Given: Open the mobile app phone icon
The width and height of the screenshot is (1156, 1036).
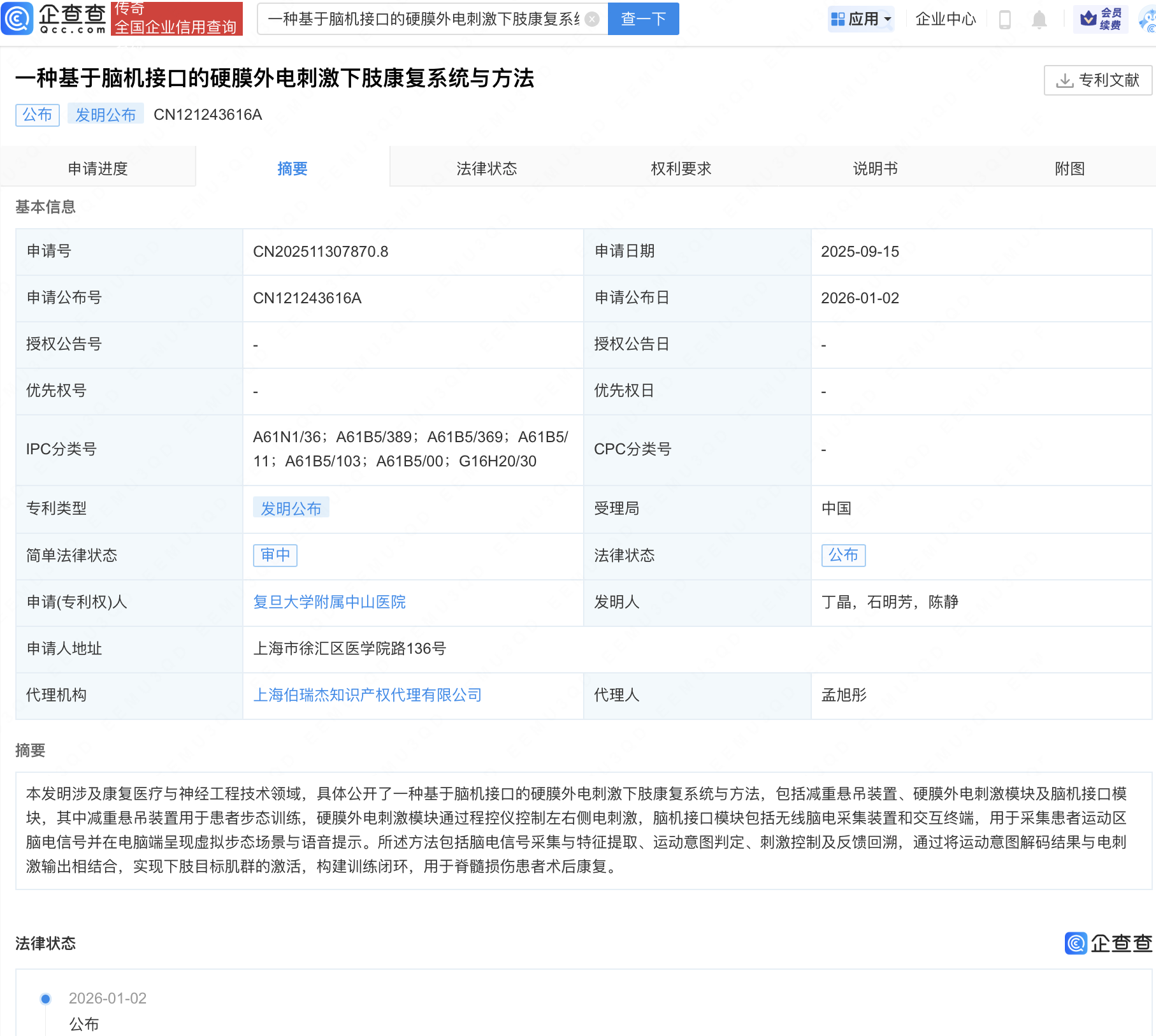Looking at the screenshot, I should click(x=1005, y=20).
